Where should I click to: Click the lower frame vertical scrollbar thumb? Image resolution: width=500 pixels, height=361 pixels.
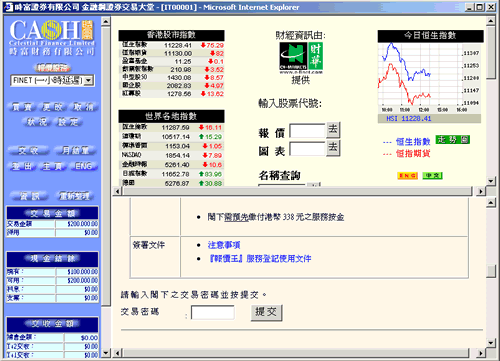pos(491,271)
